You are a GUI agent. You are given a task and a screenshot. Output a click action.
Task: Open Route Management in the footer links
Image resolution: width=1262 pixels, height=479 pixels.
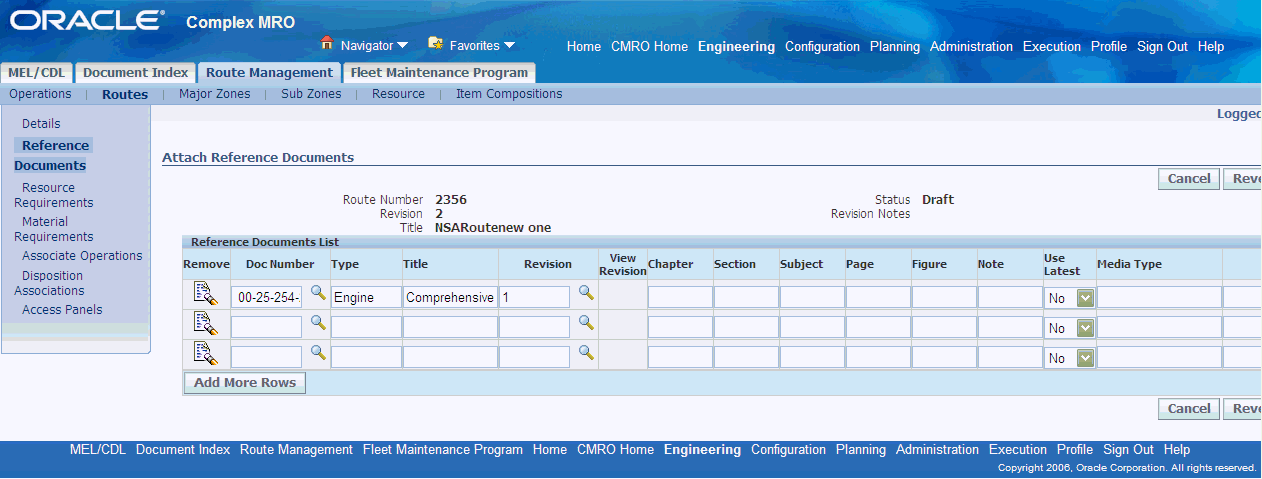tap(296, 450)
